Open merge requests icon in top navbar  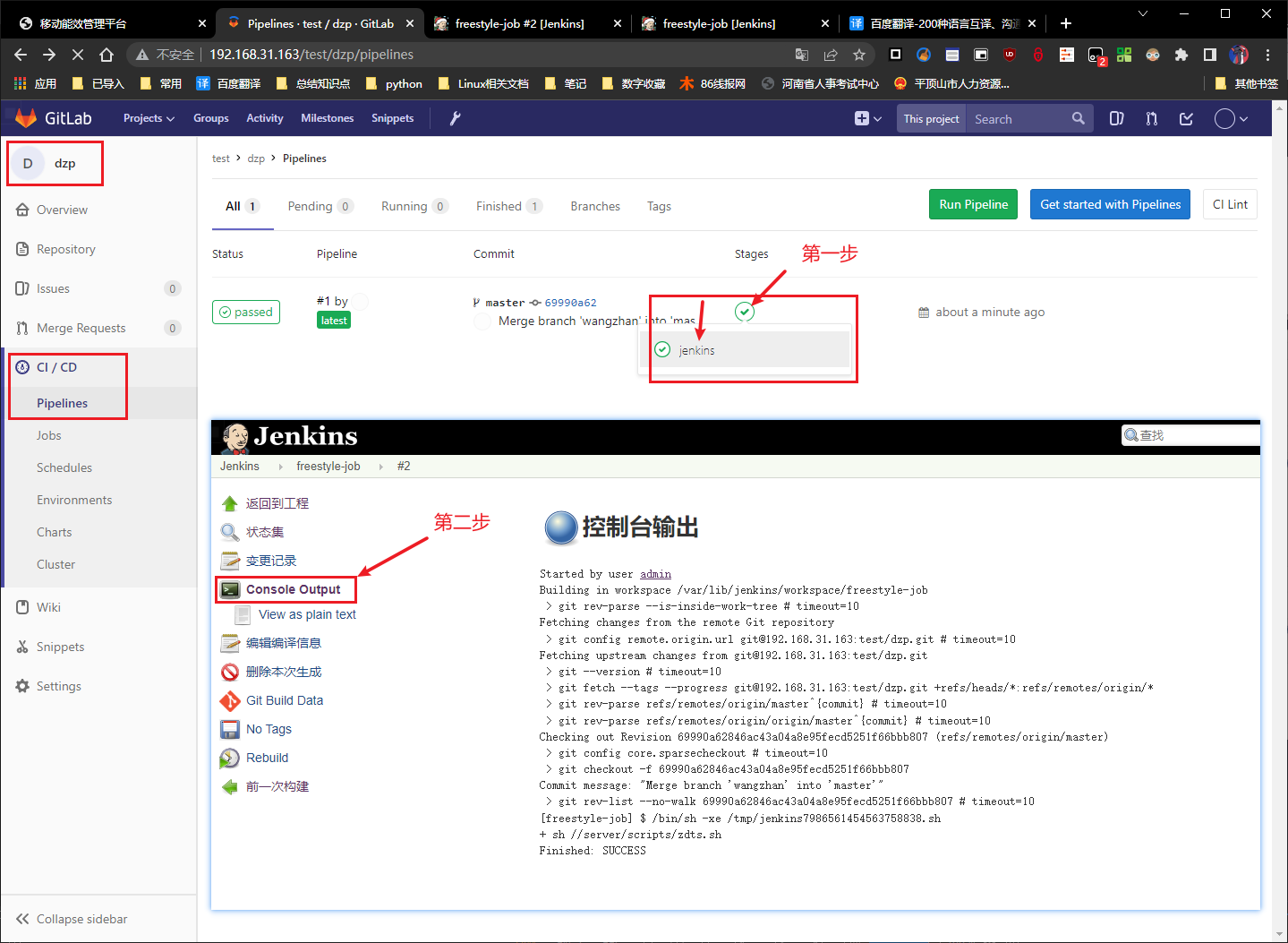pos(1151,118)
